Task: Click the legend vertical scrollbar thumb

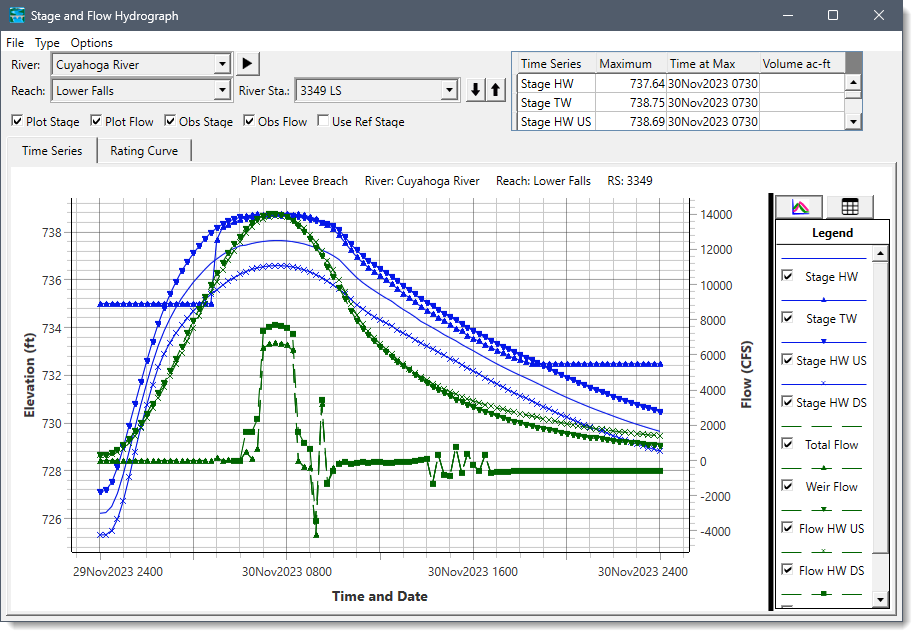Action: point(879,407)
